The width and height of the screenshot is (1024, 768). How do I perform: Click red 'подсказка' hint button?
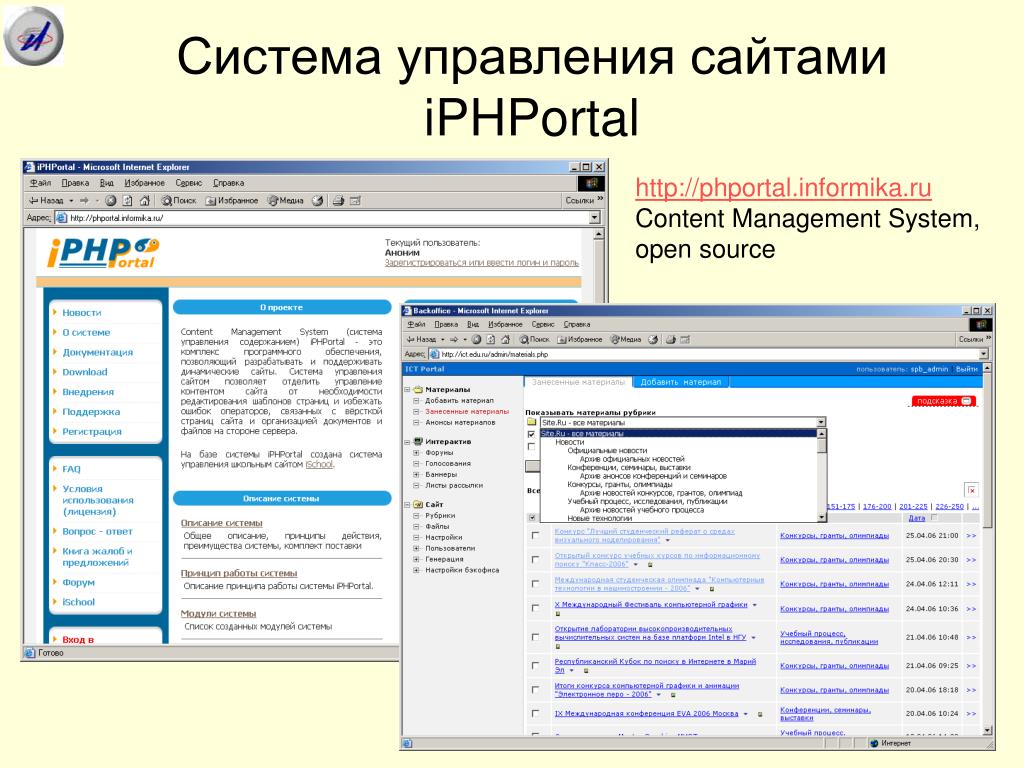[x=944, y=401]
